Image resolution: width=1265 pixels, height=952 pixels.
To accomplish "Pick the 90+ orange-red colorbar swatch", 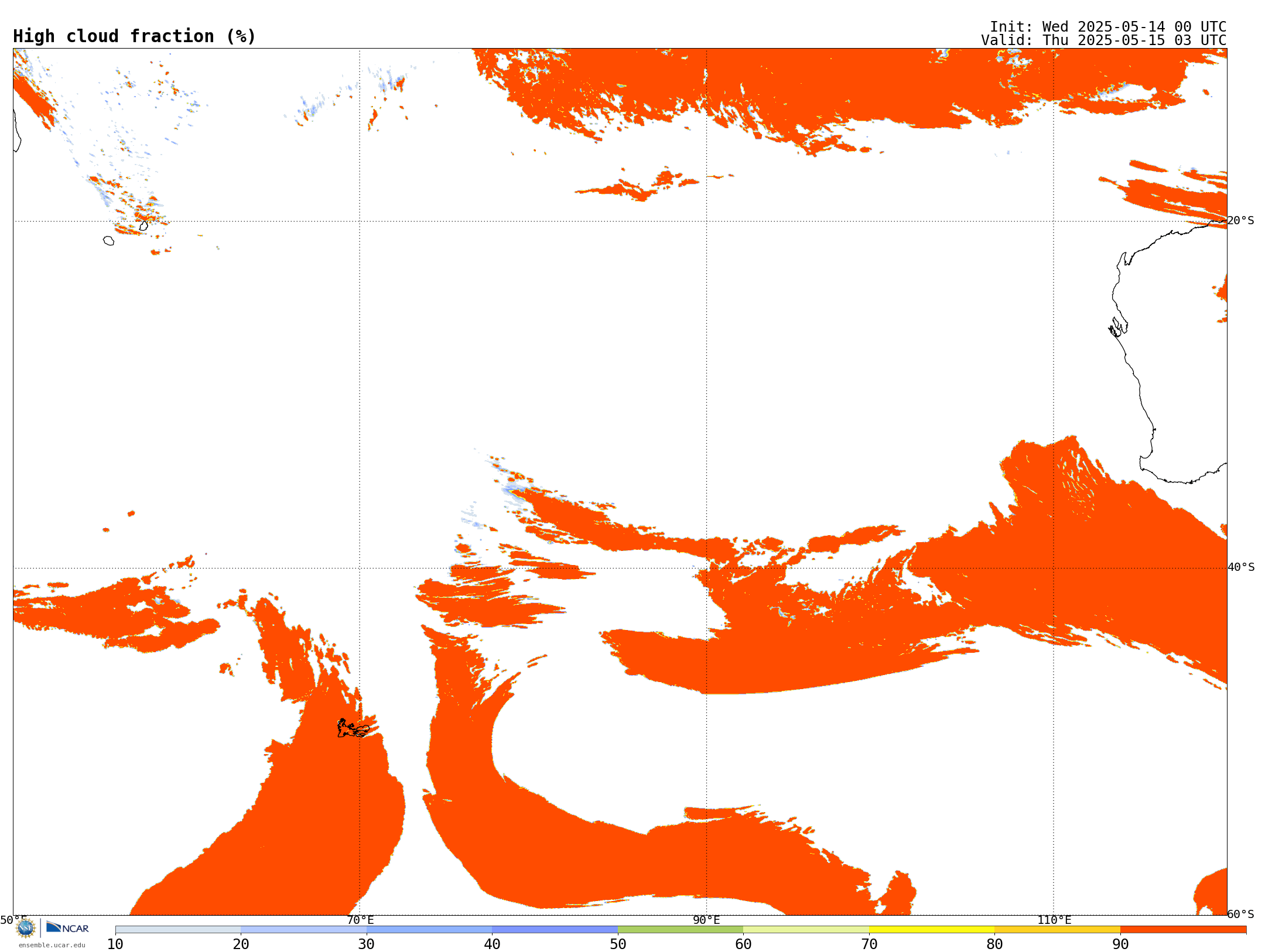I will (1183, 930).
